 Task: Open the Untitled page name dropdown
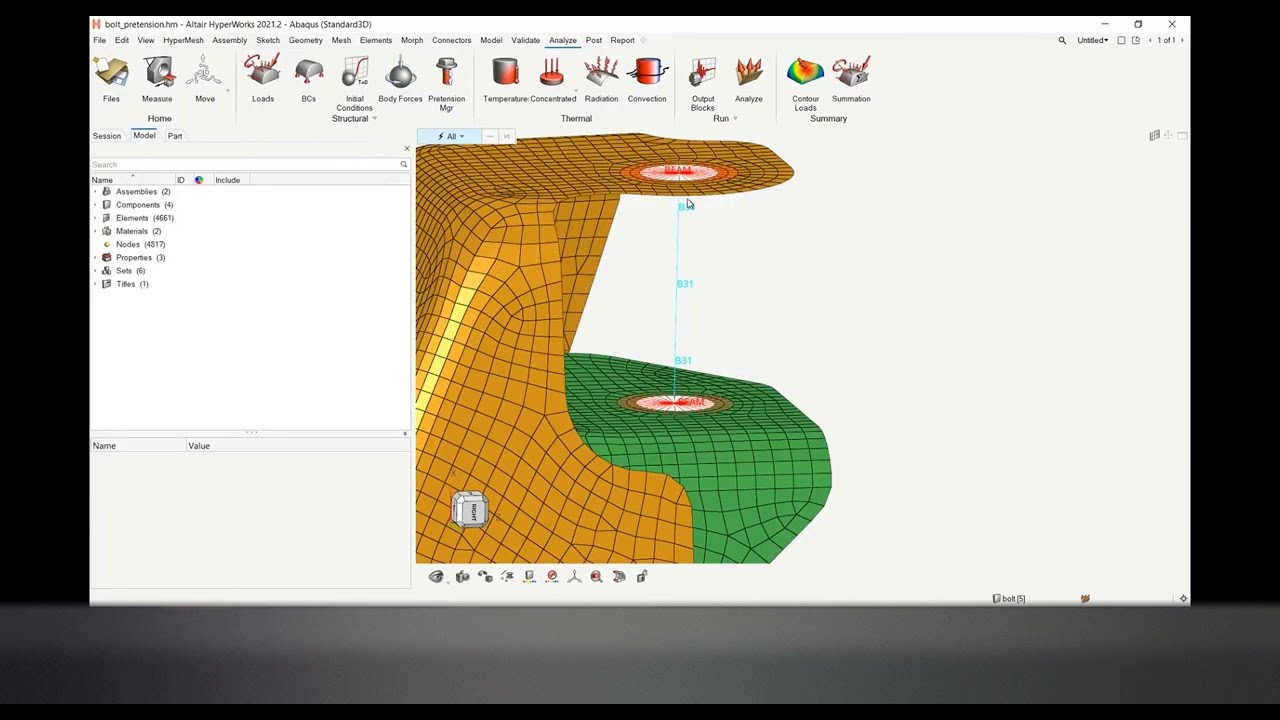(1092, 40)
